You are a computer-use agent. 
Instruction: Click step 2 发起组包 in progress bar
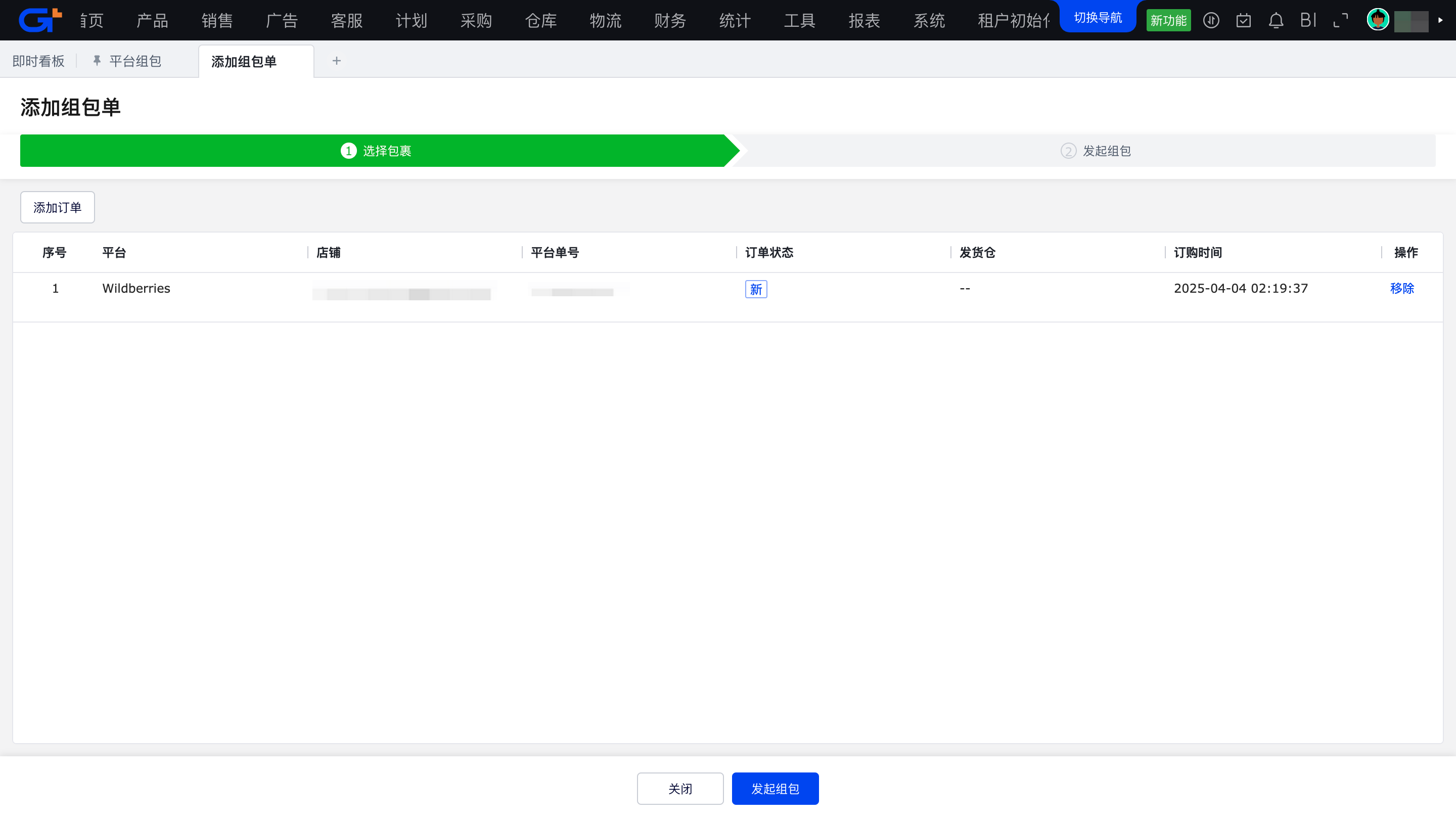(x=1096, y=151)
